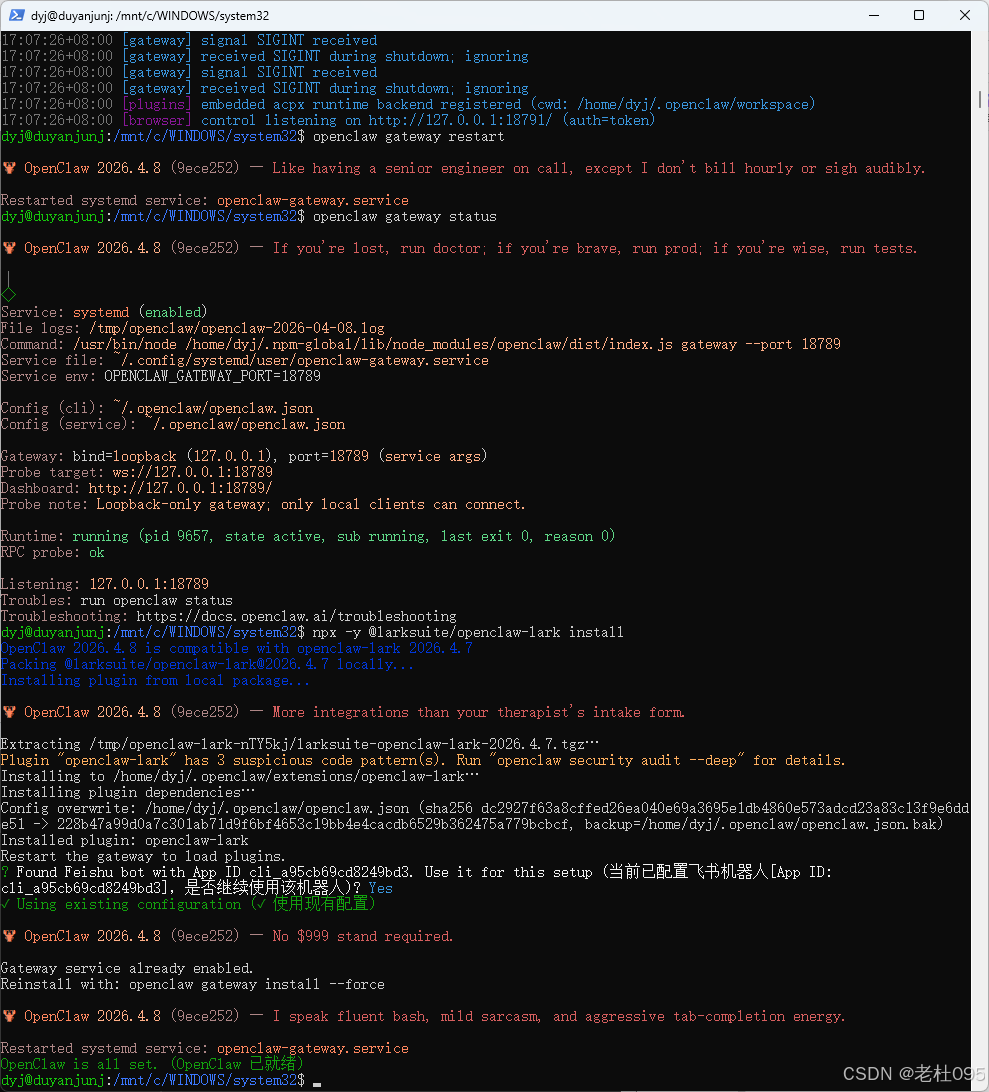Click the green diamond marker above Service line
The height and width of the screenshot is (1092, 989).
8,295
